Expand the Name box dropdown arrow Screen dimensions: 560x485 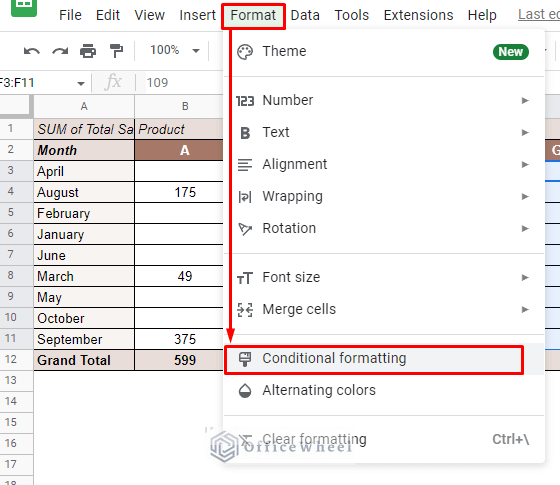[81, 84]
